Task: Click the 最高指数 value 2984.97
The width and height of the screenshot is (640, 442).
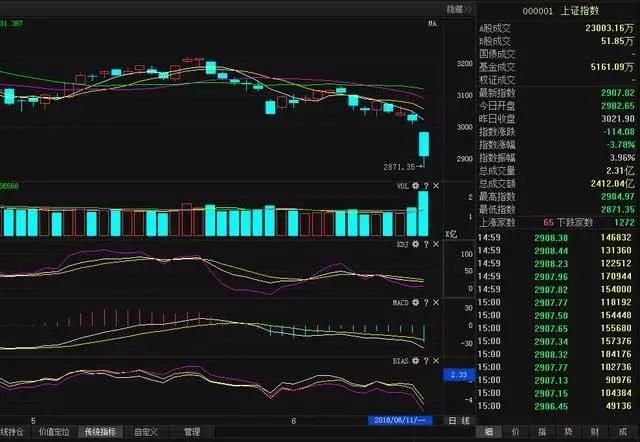Action: pos(618,197)
